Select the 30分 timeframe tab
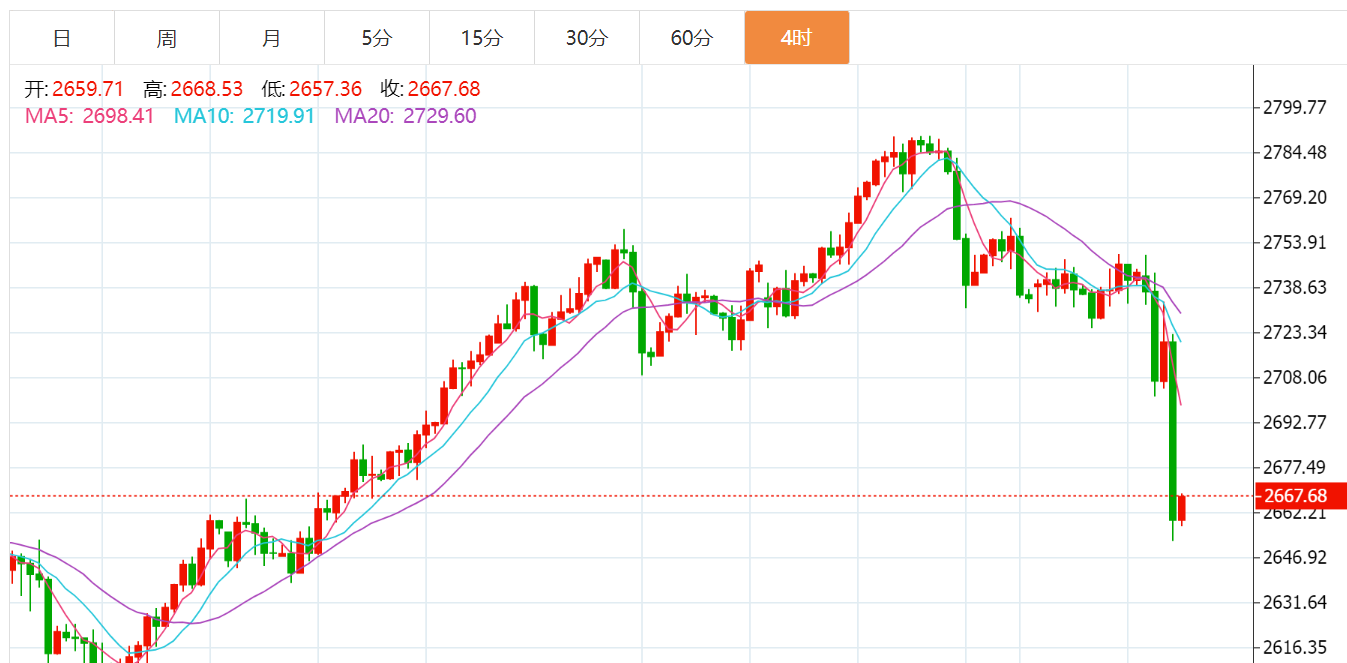Image resolution: width=1347 pixels, height=663 pixels. tap(587, 38)
